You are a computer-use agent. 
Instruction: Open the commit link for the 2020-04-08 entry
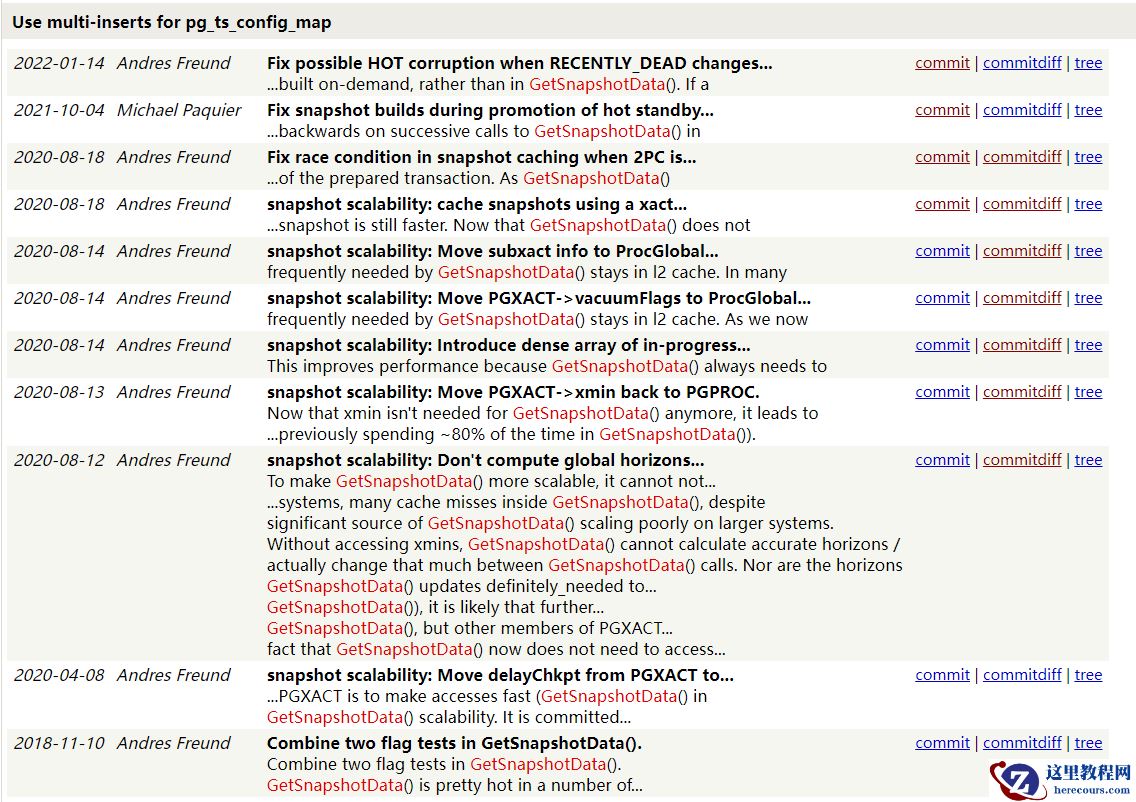coord(941,674)
